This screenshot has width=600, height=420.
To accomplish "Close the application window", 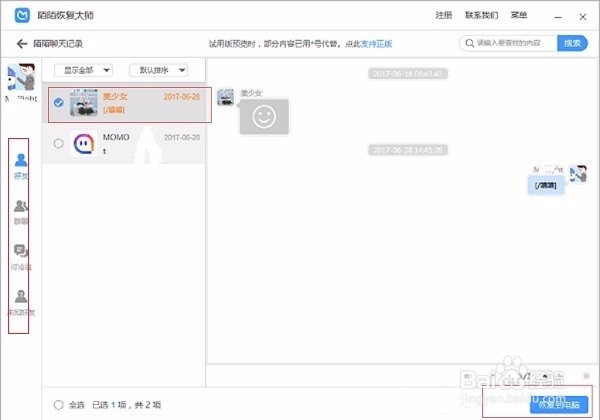I will [582, 17].
